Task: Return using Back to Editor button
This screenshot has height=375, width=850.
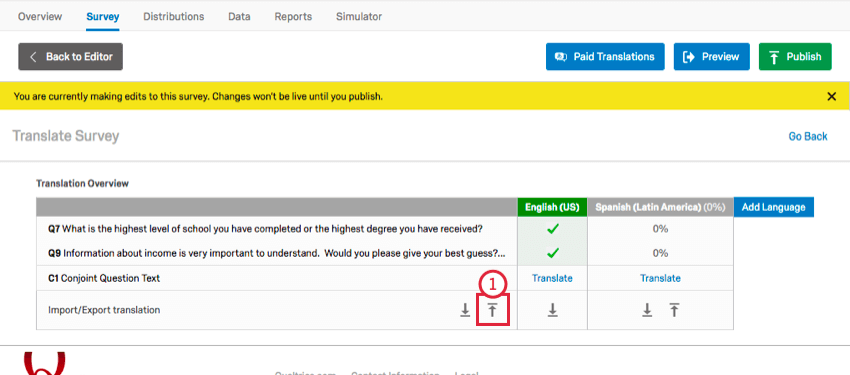Action: [70, 57]
